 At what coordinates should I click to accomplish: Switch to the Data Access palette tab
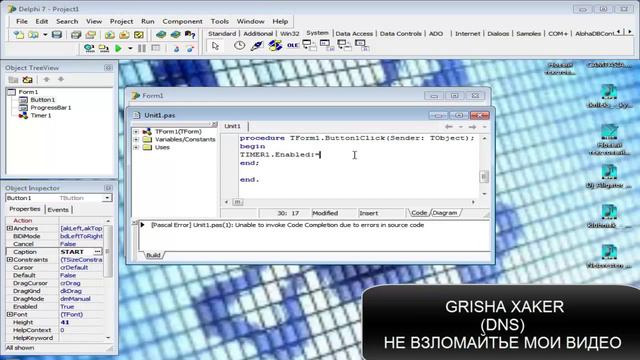click(x=354, y=33)
